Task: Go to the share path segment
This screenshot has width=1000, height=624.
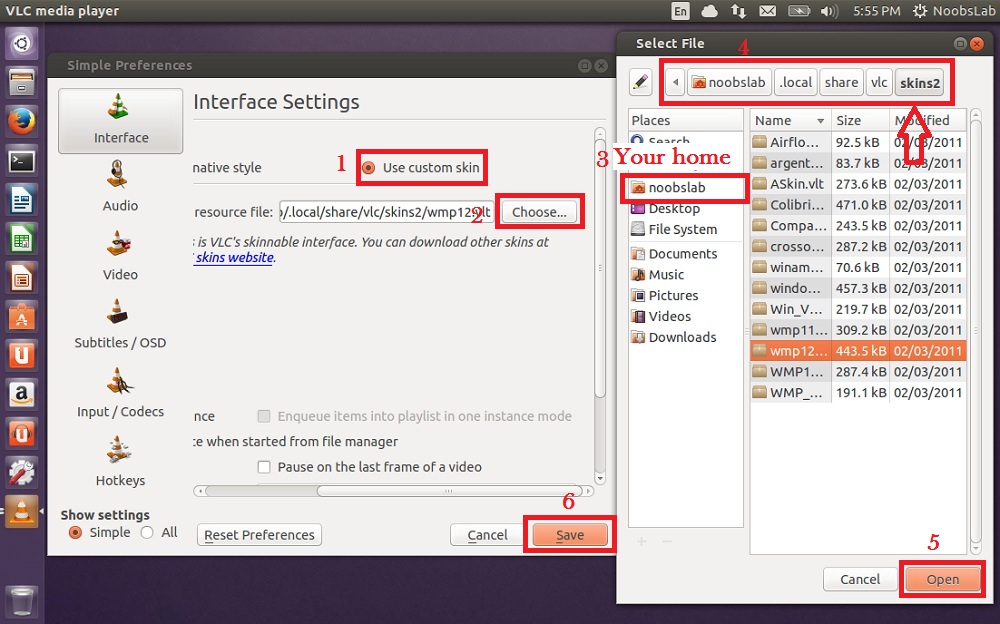Action: 841,82
